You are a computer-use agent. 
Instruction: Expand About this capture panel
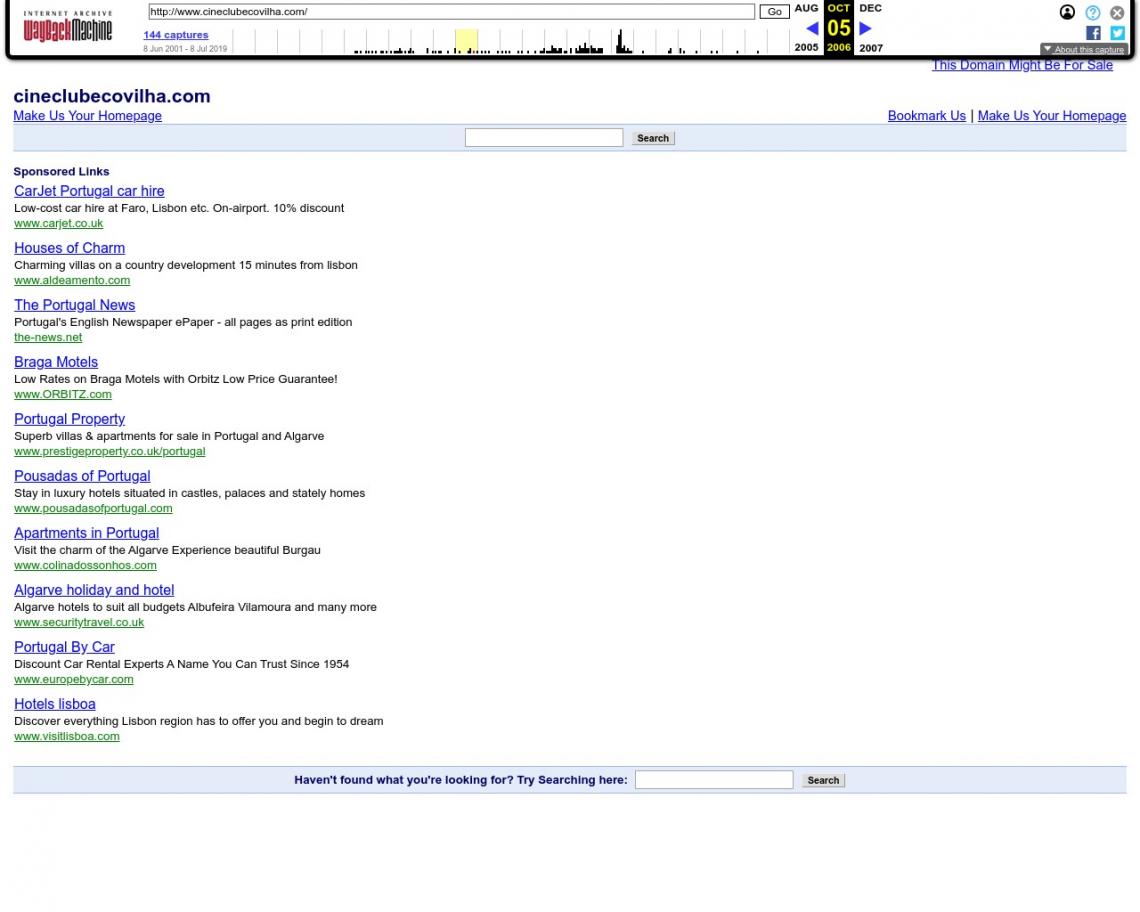(1083, 49)
